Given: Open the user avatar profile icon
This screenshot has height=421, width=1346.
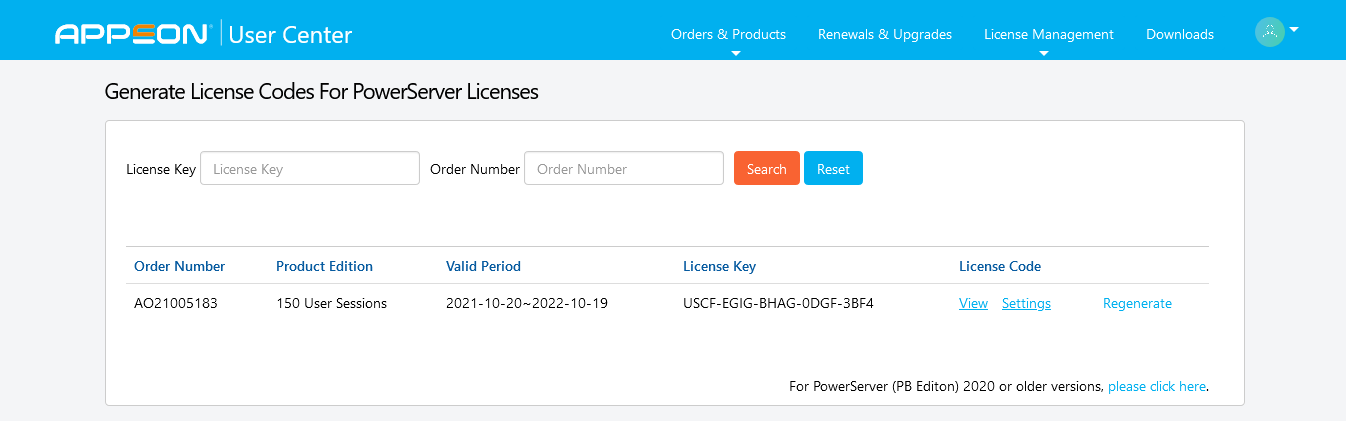Looking at the screenshot, I should pos(1269,32).
